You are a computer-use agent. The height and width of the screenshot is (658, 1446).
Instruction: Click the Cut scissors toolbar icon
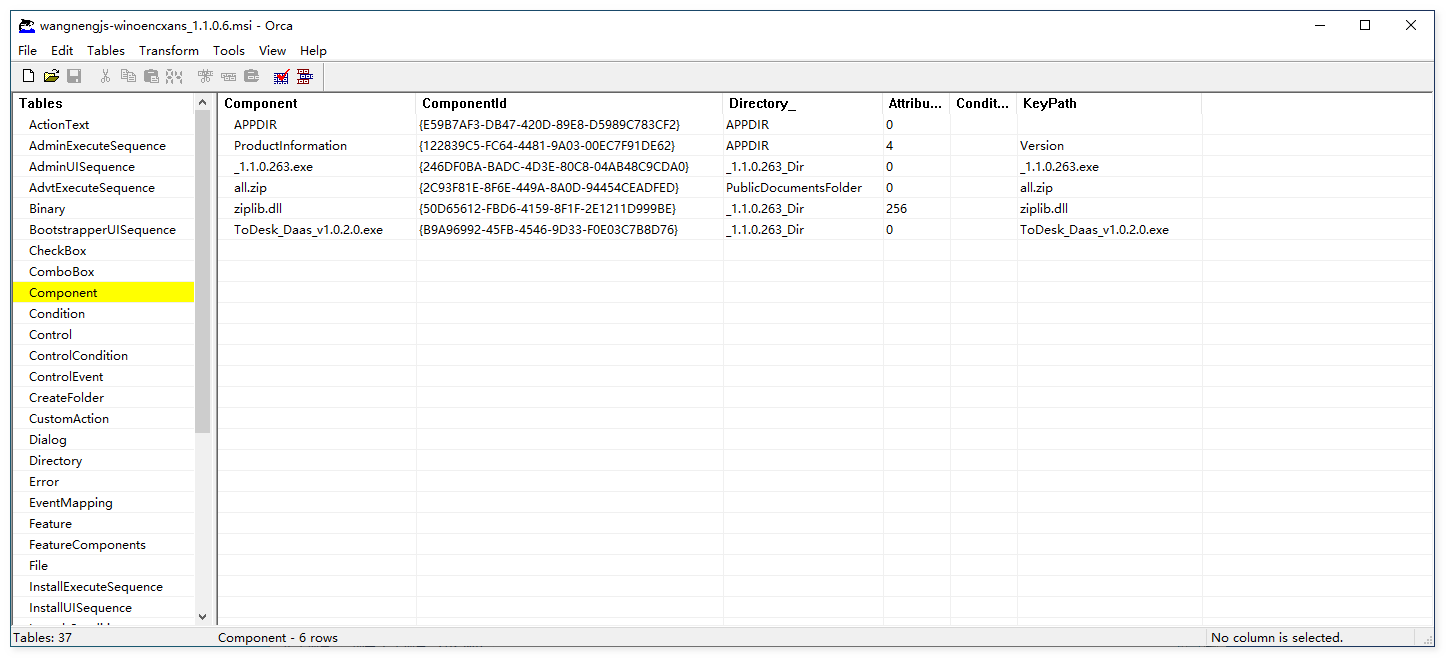coord(105,76)
